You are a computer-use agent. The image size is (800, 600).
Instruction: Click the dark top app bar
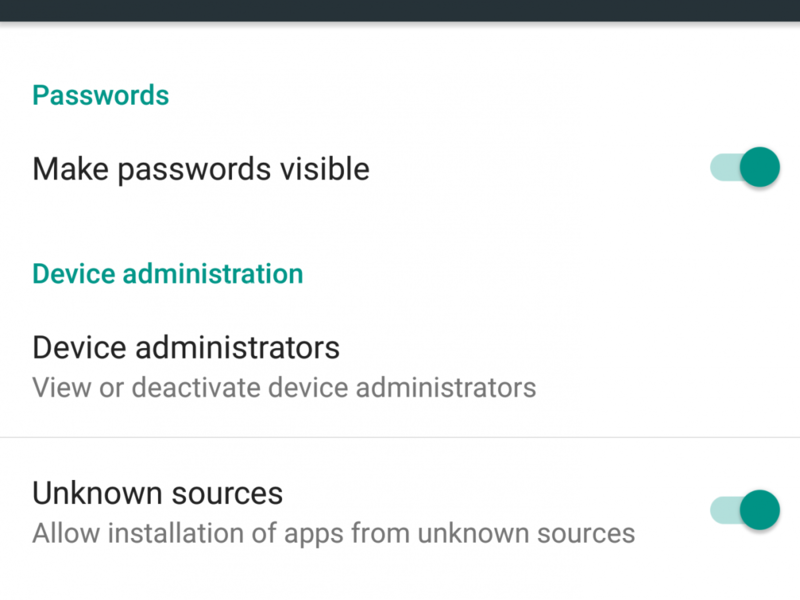point(400,10)
